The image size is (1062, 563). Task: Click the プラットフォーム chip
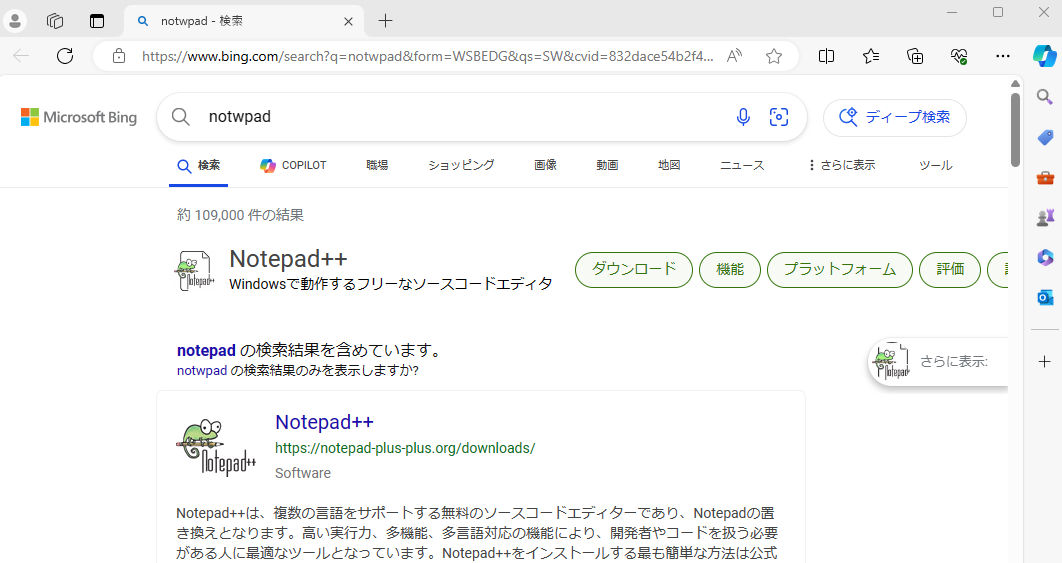(840, 270)
